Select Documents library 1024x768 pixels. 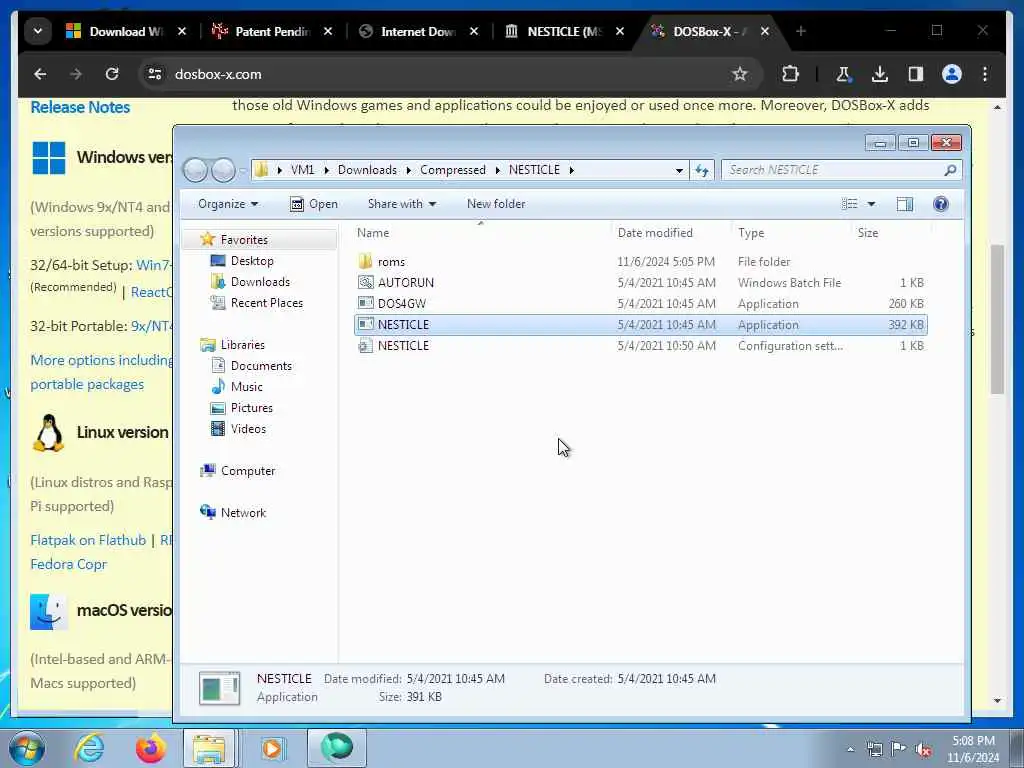(261, 366)
